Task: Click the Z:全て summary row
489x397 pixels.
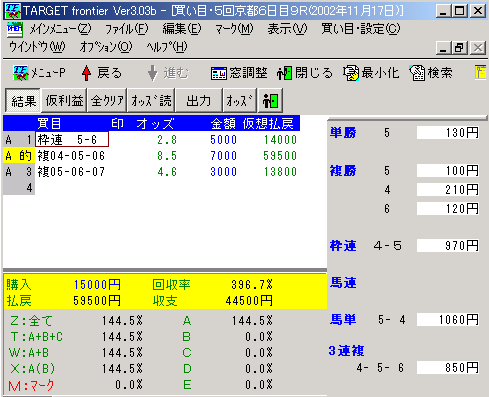Action: pos(76,321)
